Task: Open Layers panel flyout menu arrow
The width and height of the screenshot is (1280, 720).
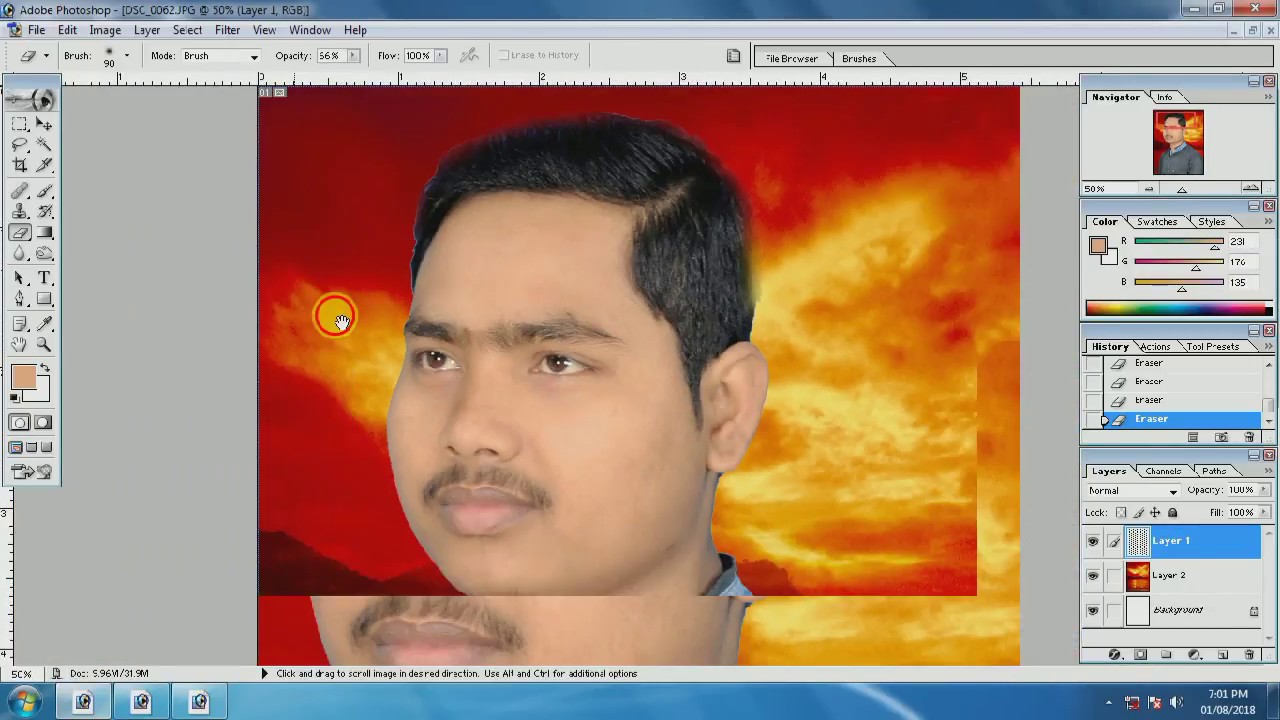Action: point(1269,471)
